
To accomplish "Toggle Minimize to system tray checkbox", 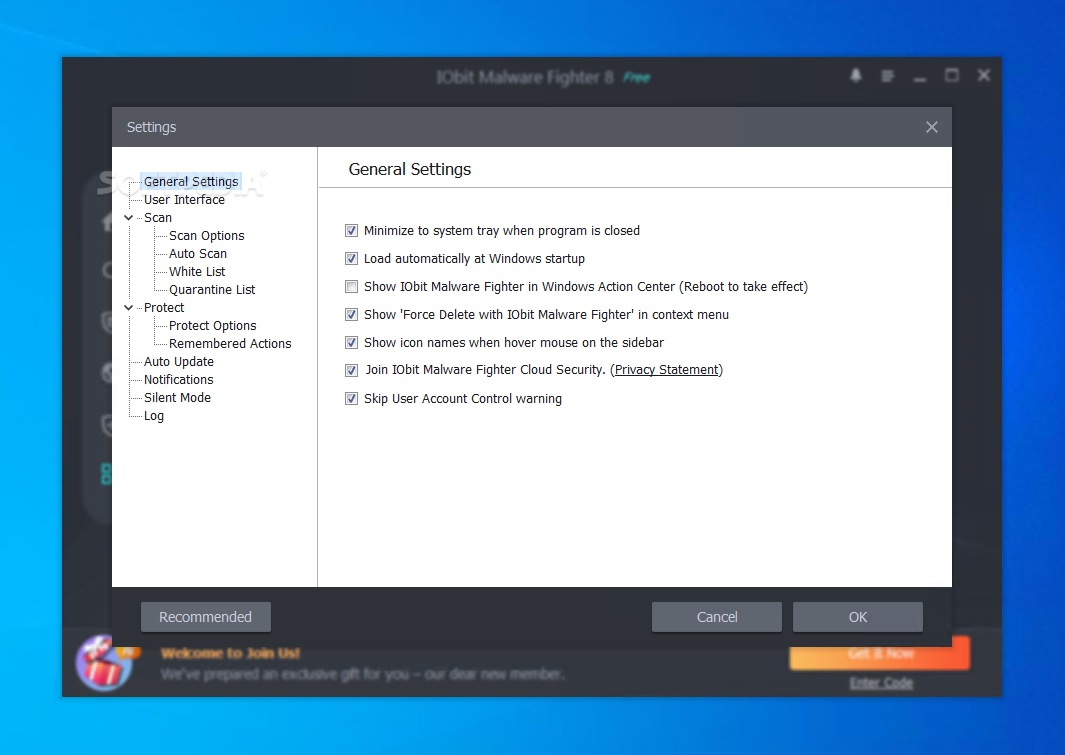I will [351, 231].
